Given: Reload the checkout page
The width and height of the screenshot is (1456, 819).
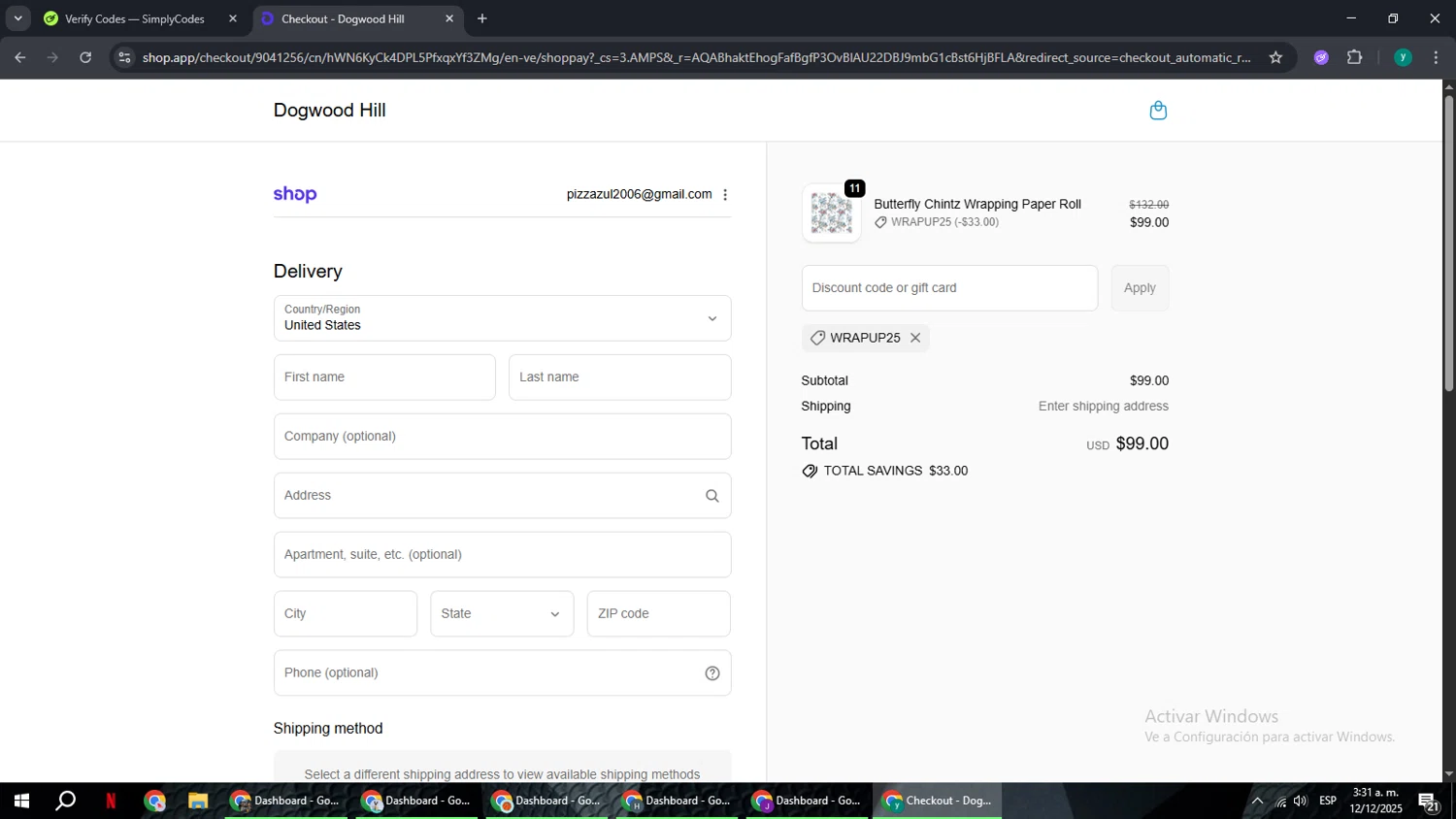Looking at the screenshot, I should click(x=85, y=57).
